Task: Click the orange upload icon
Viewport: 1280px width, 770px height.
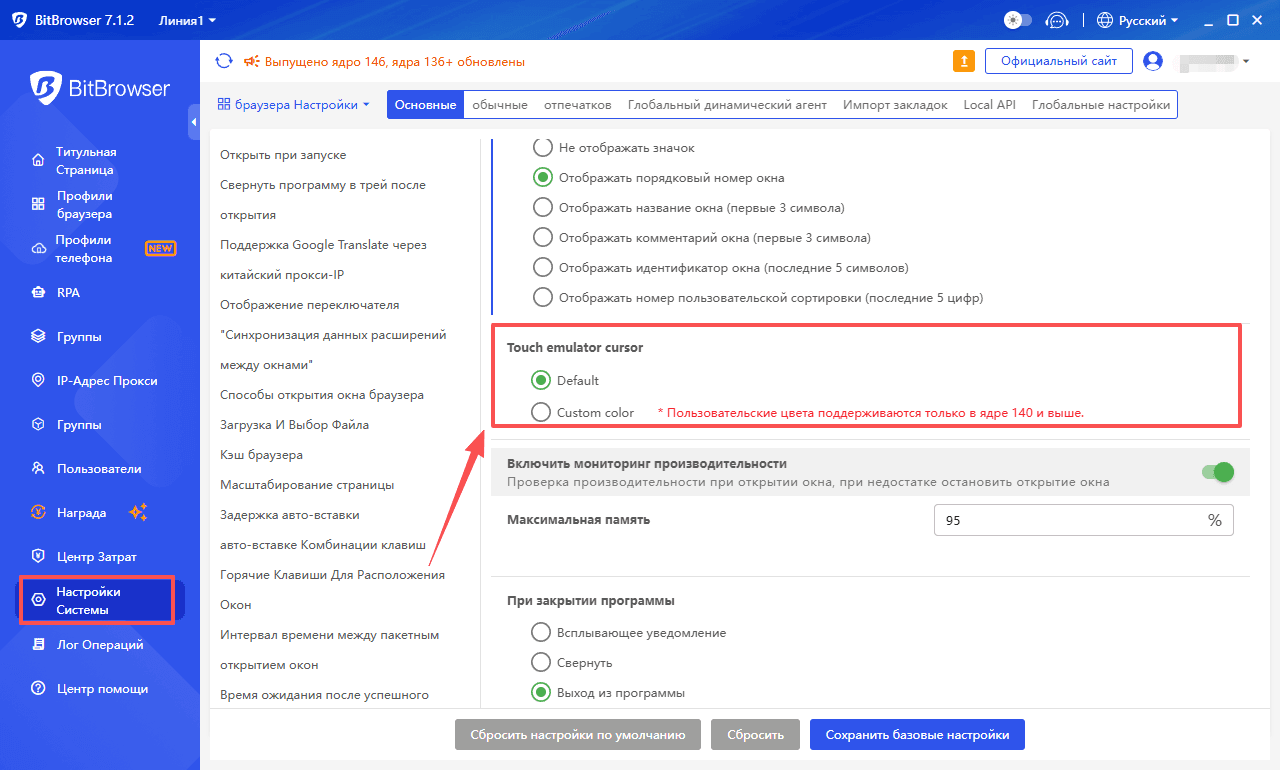Action: point(963,61)
